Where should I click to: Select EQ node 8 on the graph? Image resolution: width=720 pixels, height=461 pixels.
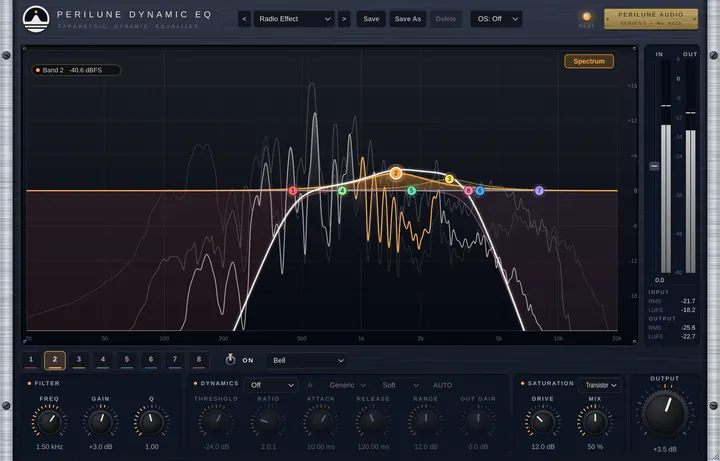point(468,191)
